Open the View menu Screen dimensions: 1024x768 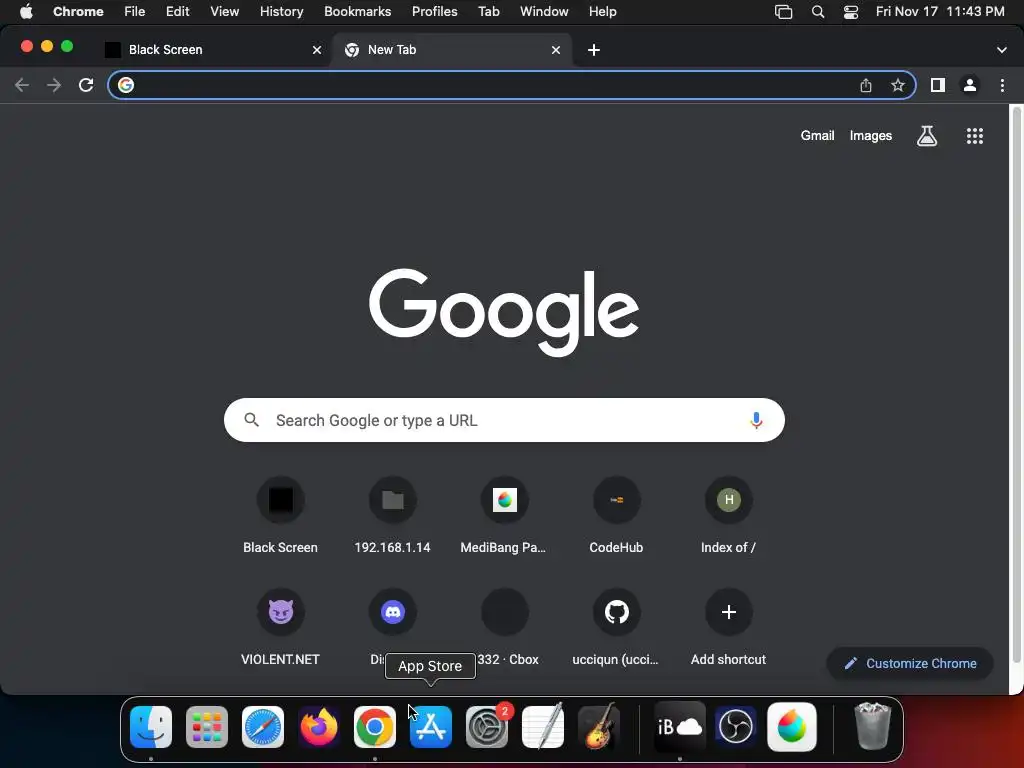tap(224, 11)
